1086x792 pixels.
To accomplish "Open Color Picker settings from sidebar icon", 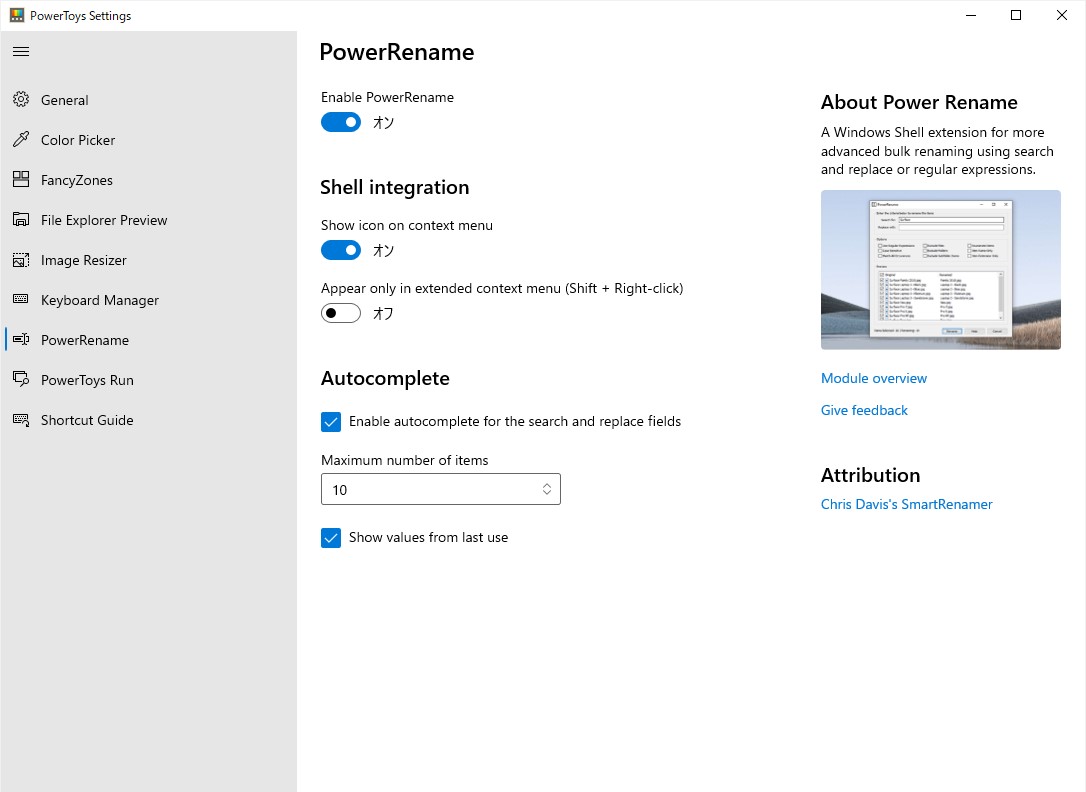I will [x=21, y=140].
